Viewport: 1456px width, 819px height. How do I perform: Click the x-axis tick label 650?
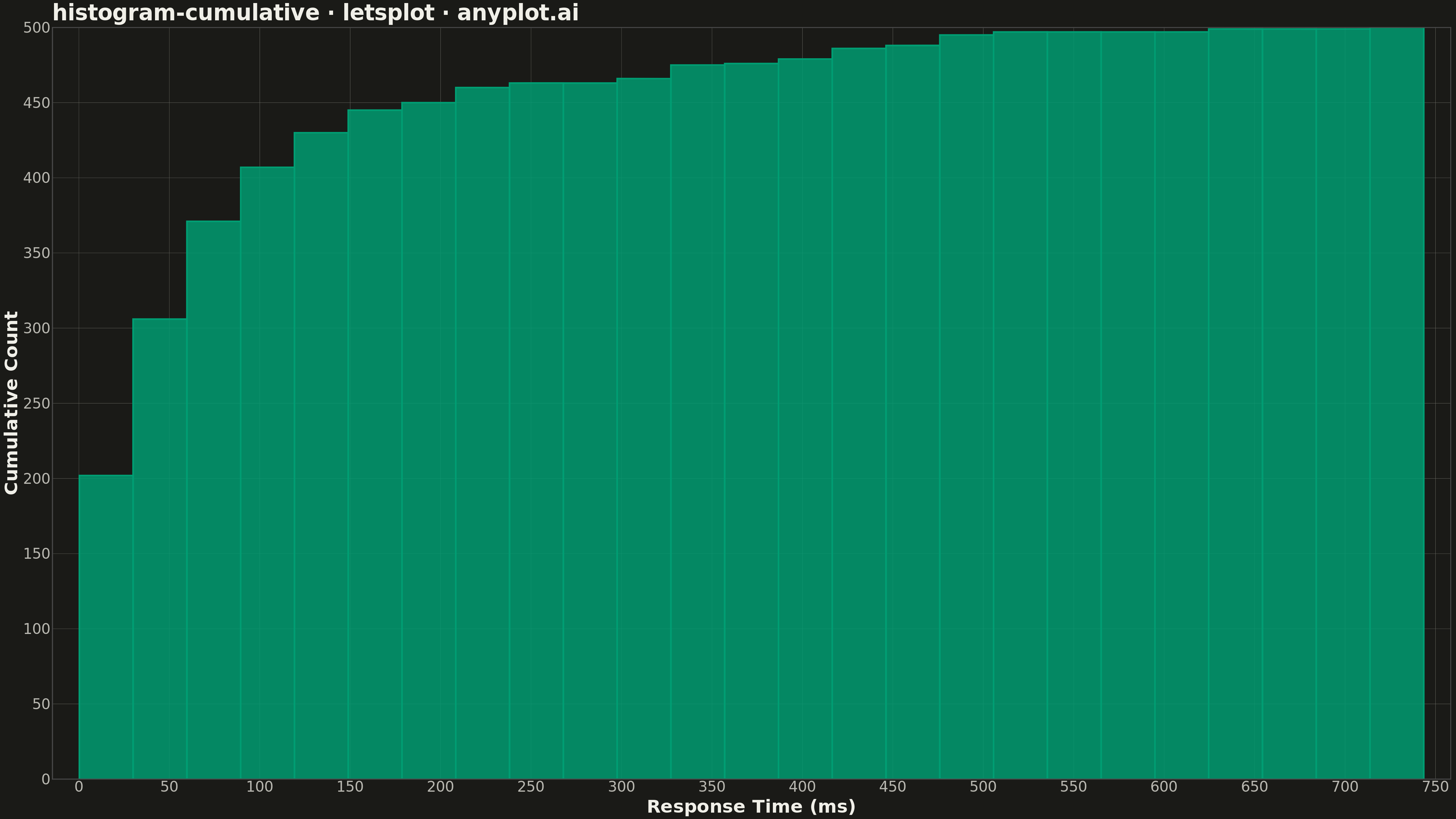(1254, 787)
